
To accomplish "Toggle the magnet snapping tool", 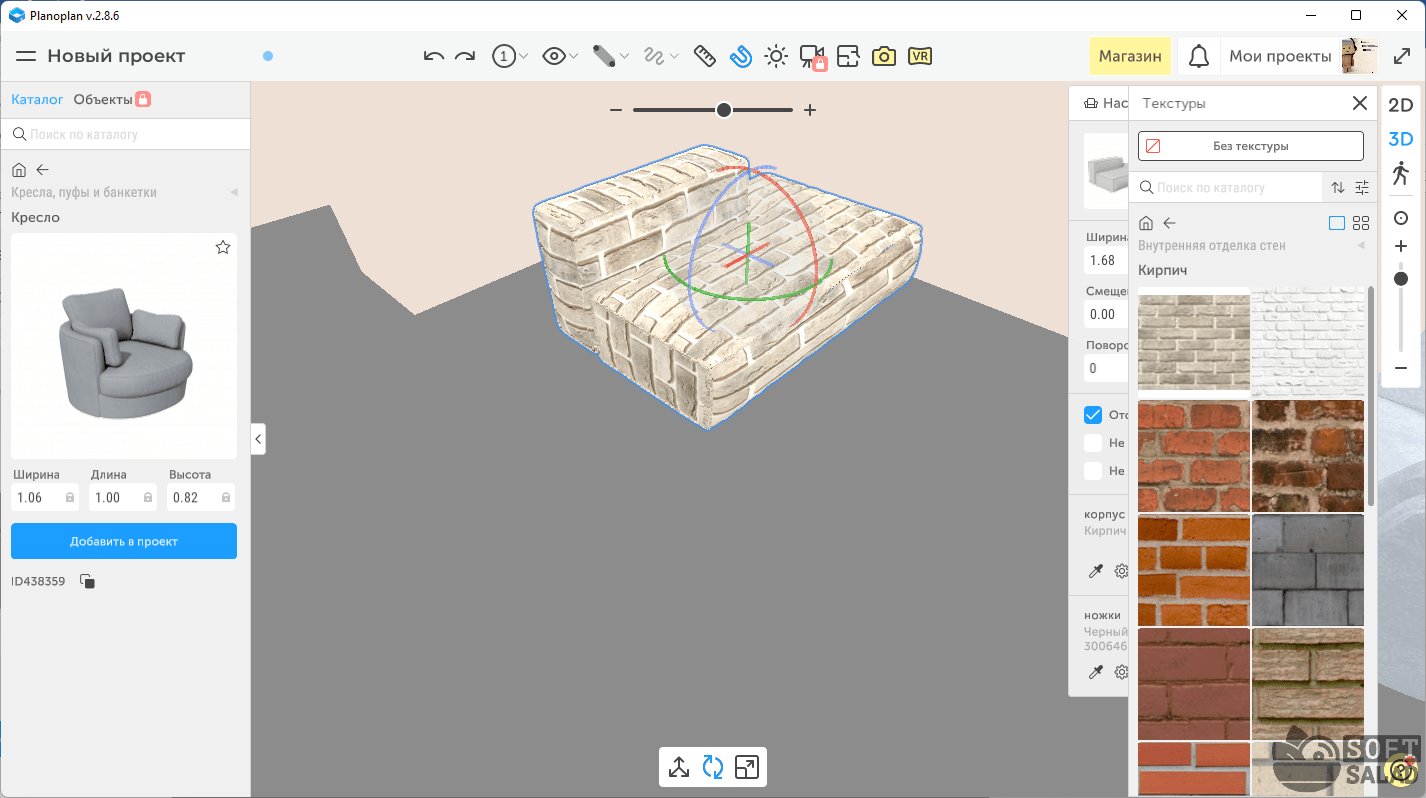I will [x=740, y=57].
